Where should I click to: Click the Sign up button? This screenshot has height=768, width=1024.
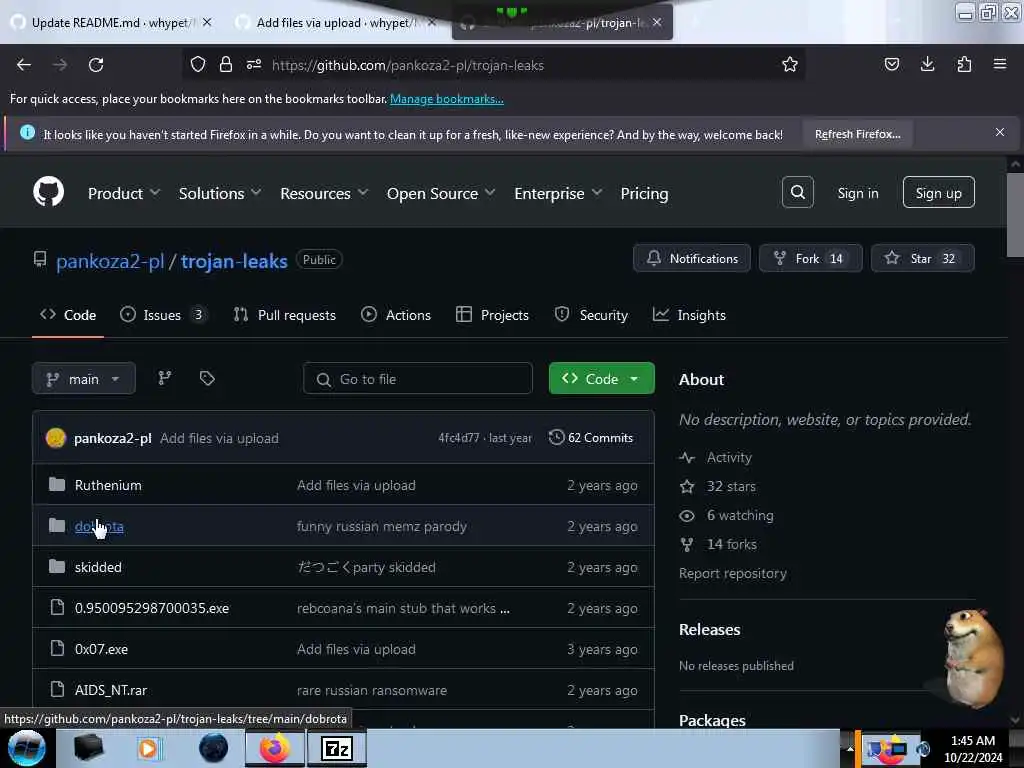[x=938, y=193]
